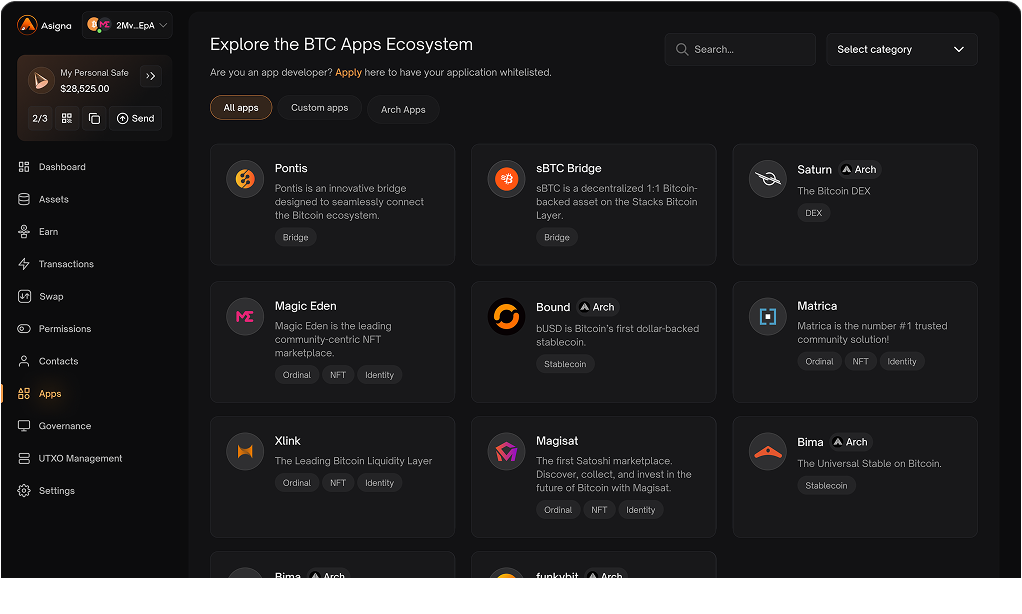Click the Magic Eden logo icon
The image size is (1022, 614).
245,316
